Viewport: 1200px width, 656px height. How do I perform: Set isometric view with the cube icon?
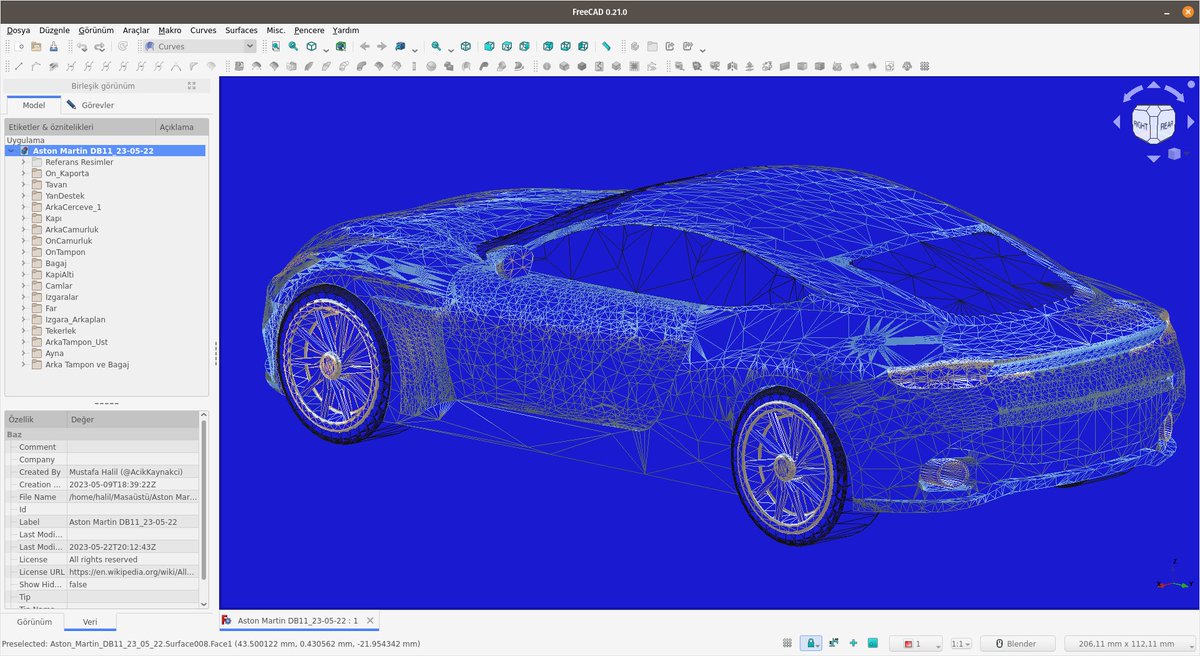coord(465,46)
